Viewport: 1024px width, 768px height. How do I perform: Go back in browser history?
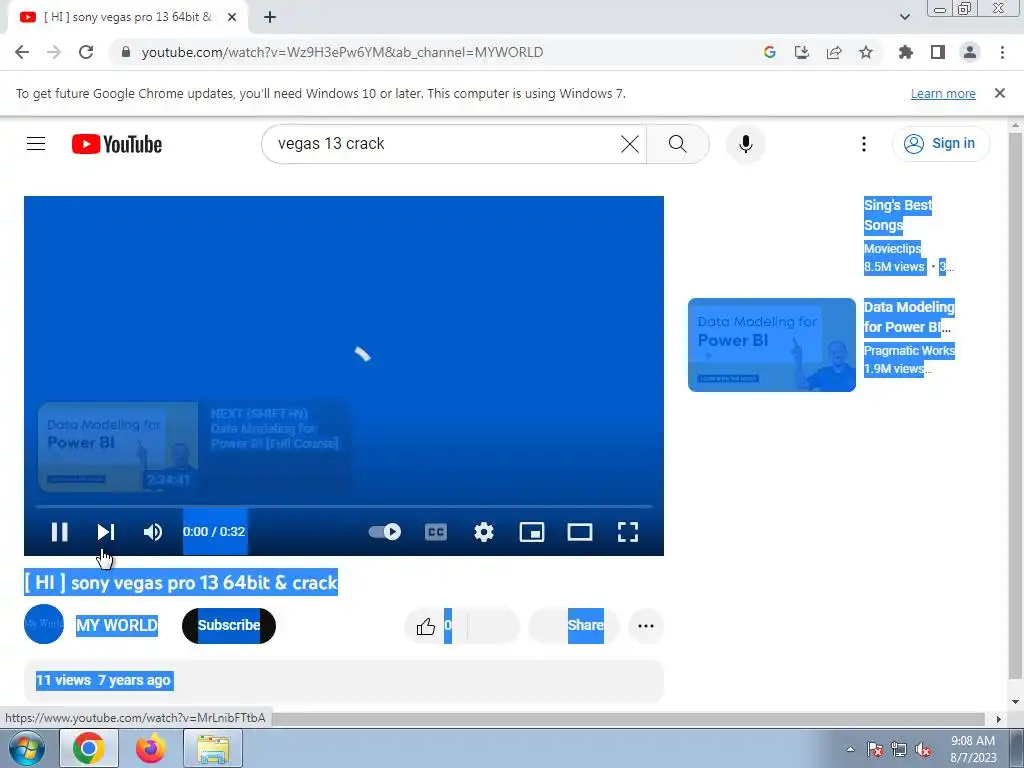pos(22,52)
